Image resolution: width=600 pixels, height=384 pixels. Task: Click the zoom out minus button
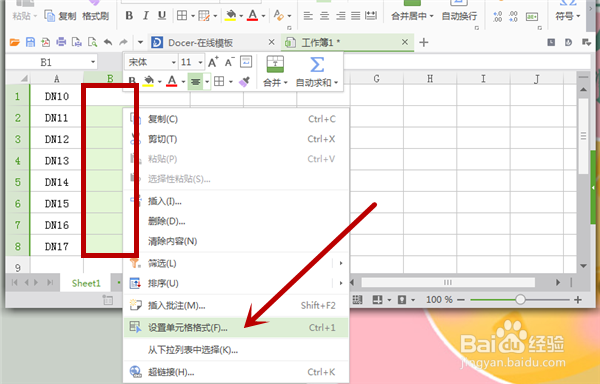point(461,300)
